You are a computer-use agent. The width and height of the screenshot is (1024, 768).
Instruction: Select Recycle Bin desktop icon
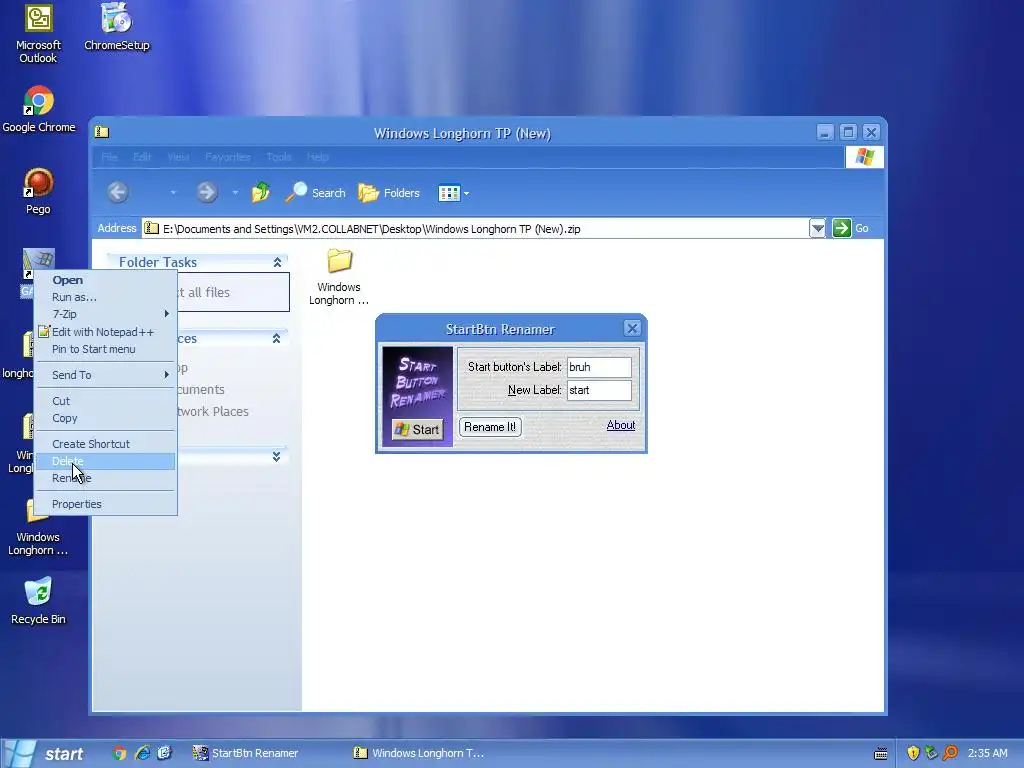point(38,601)
